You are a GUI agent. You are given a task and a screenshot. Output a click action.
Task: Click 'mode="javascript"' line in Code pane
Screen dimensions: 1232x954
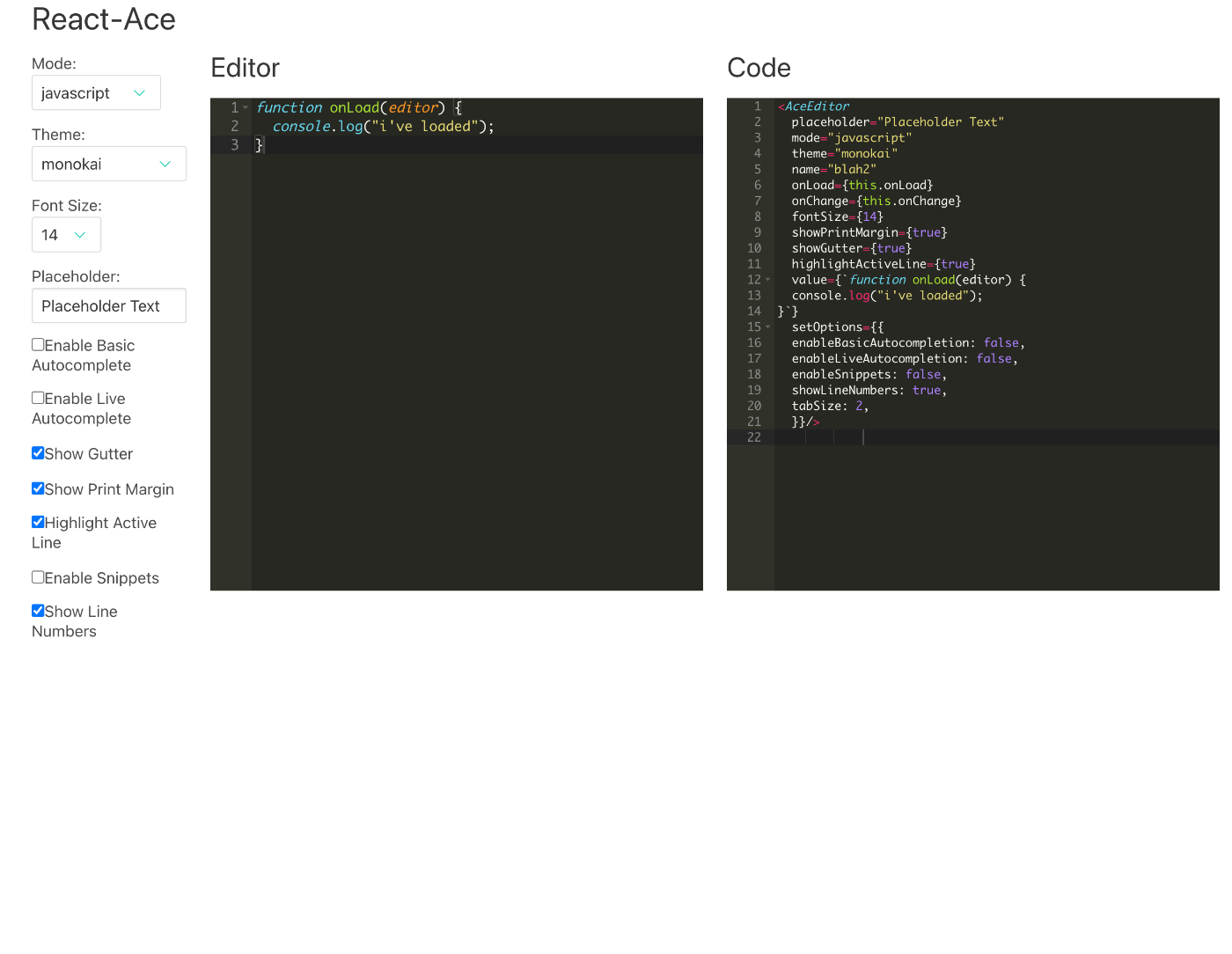(852, 138)
